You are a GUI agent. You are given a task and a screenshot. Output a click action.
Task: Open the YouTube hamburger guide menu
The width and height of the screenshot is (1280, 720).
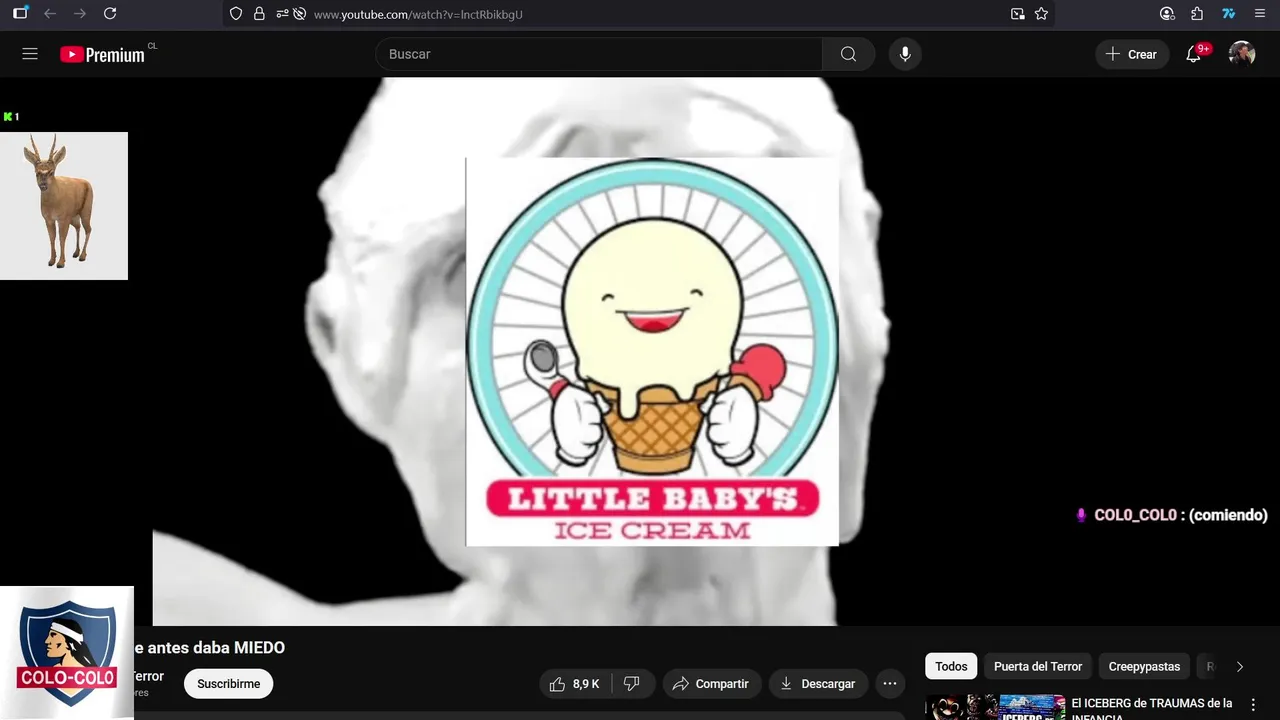[30, 54]
